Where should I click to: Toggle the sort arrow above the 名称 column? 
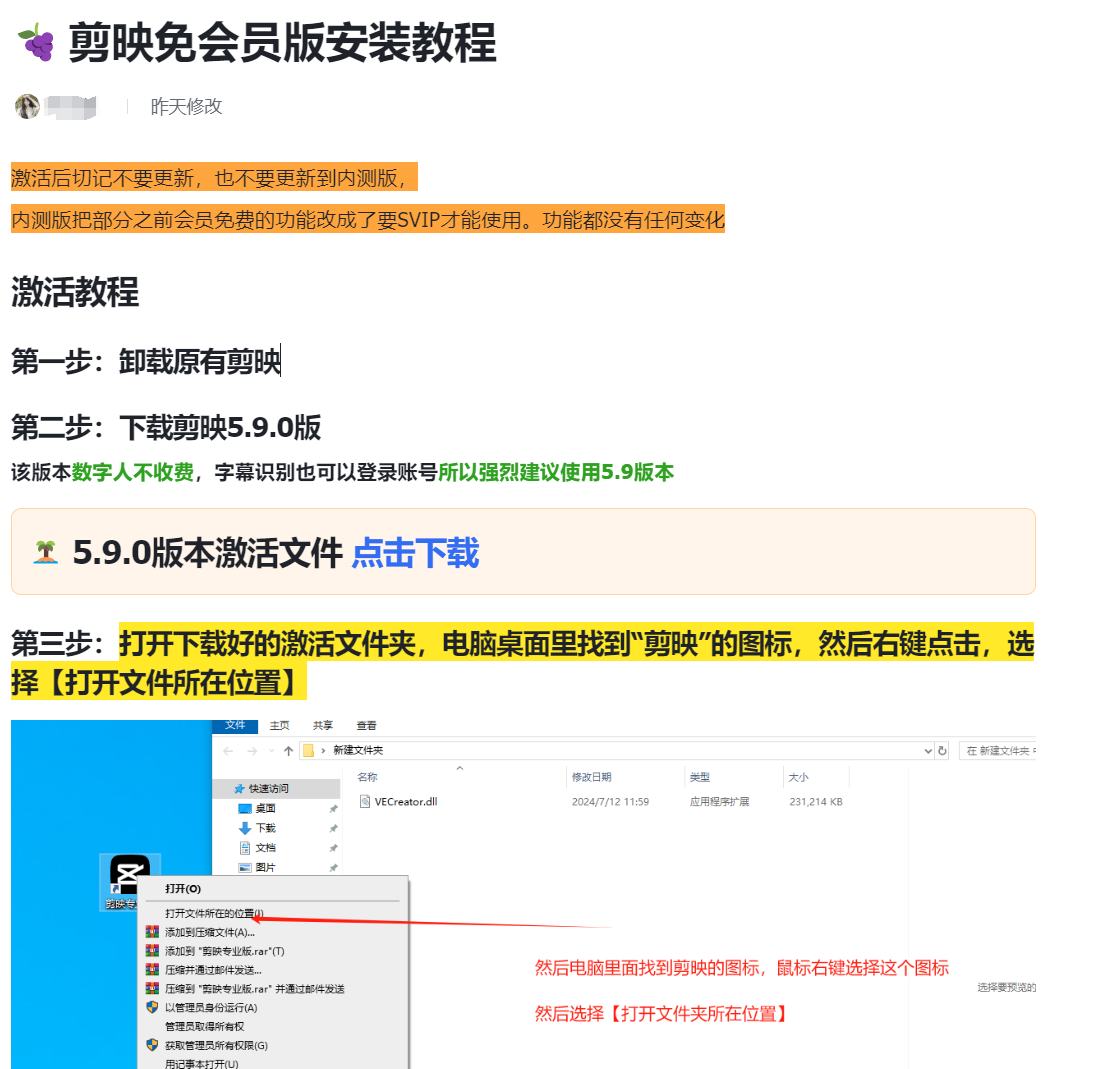pyautogui.click(x=460, y=768)
